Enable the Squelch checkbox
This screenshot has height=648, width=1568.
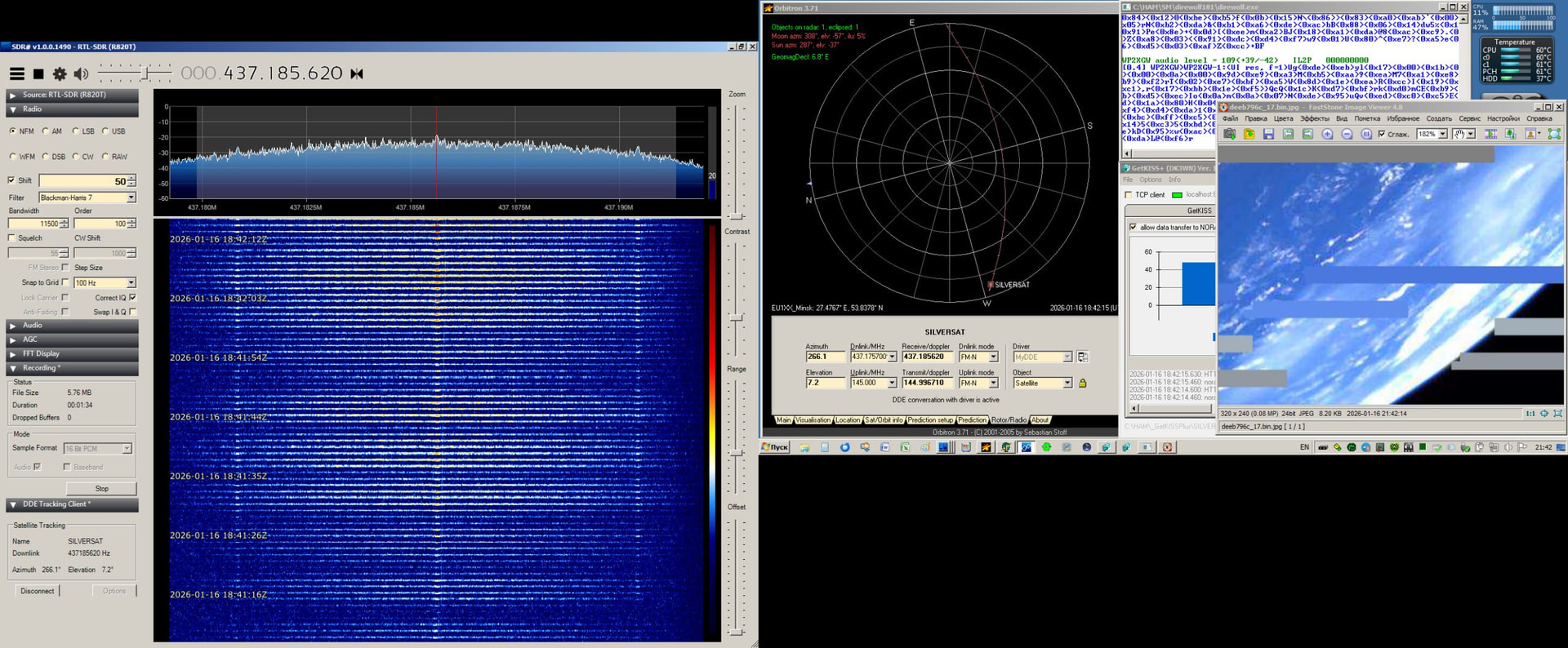pos(11,238)
